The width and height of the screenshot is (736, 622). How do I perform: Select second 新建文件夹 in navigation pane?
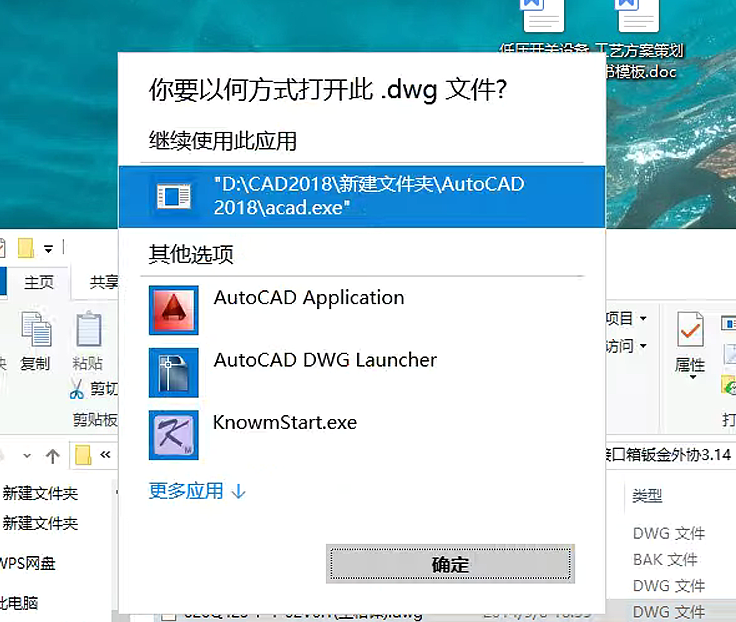click(40, 523)
